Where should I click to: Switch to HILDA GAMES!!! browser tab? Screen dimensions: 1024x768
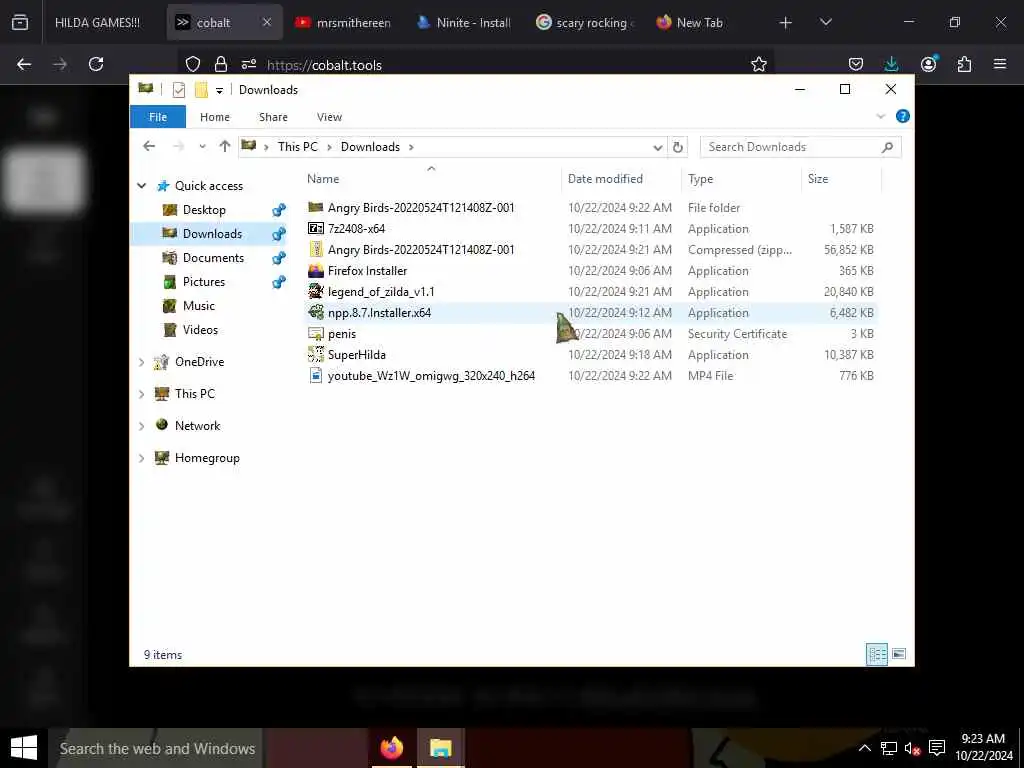point(97,22)
